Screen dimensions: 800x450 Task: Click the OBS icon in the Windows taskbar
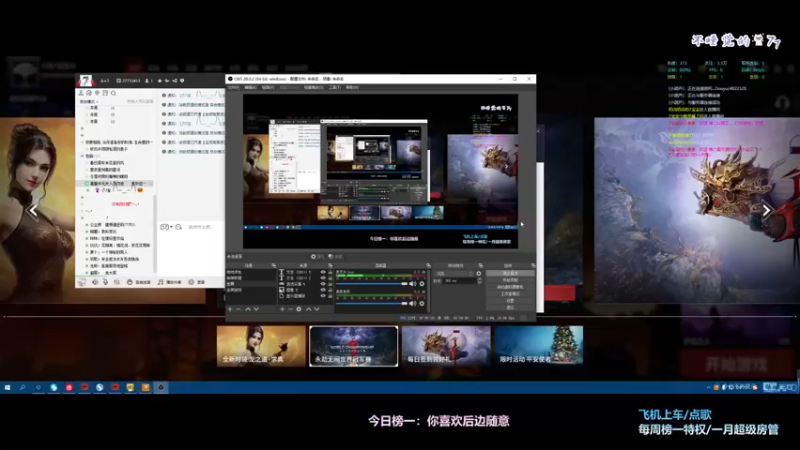coord(161,388)
